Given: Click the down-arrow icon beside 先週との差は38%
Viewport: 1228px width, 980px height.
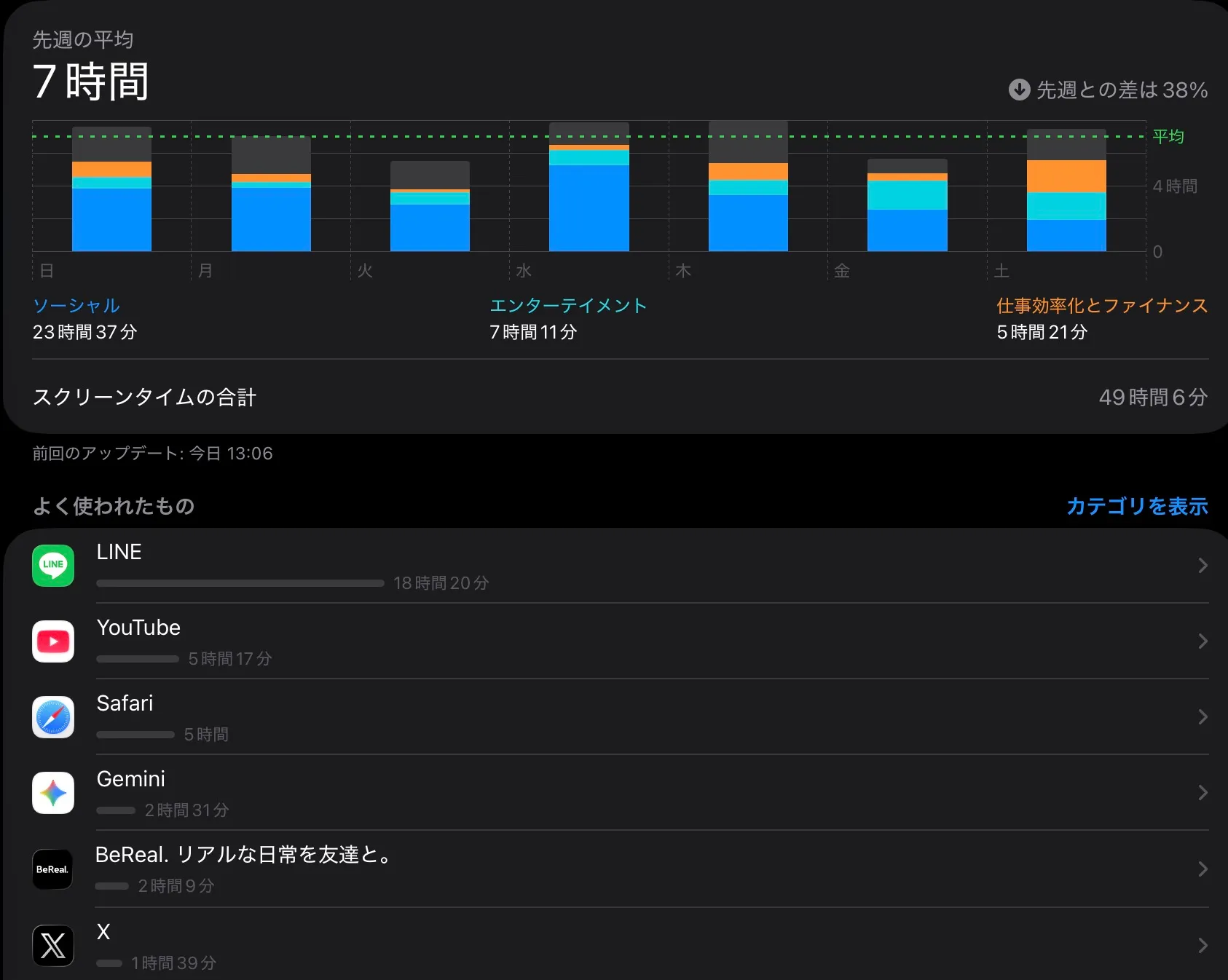Looking at the screenshot, I should pyautogui.click(x=1019, y=90).
